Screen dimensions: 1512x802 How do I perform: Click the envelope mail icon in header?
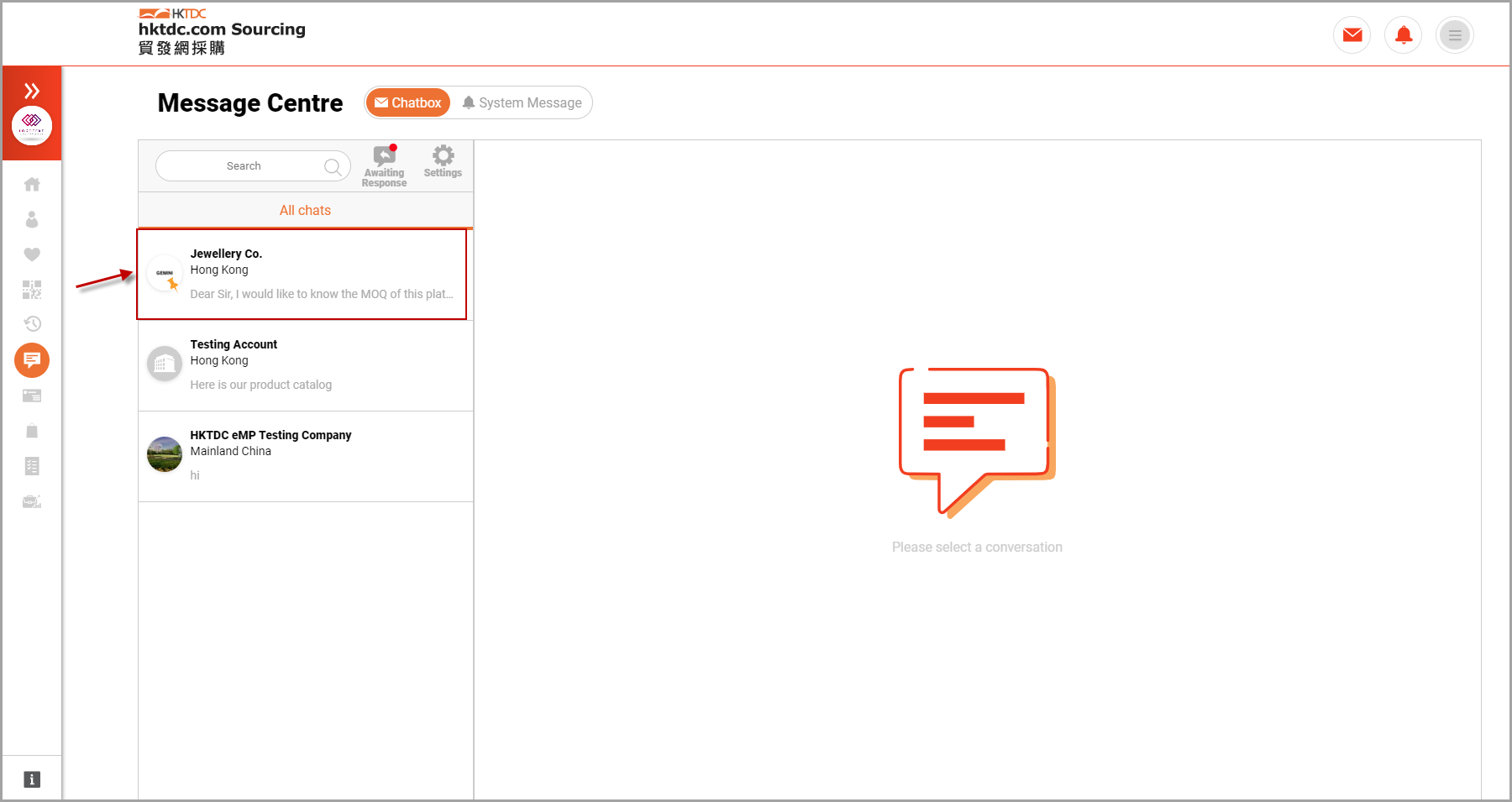1352,35
